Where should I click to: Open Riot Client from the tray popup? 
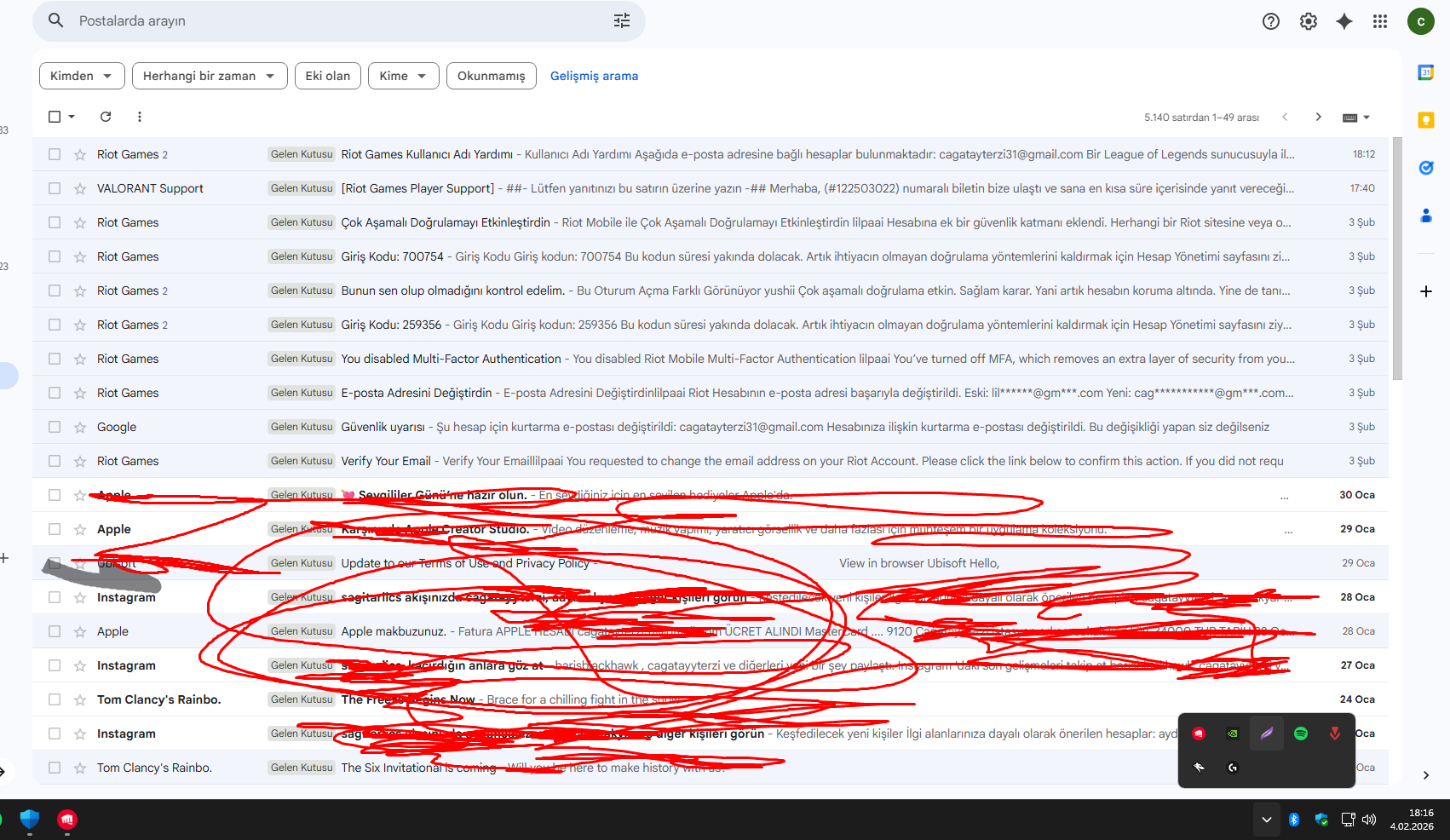coord(1199,734)
